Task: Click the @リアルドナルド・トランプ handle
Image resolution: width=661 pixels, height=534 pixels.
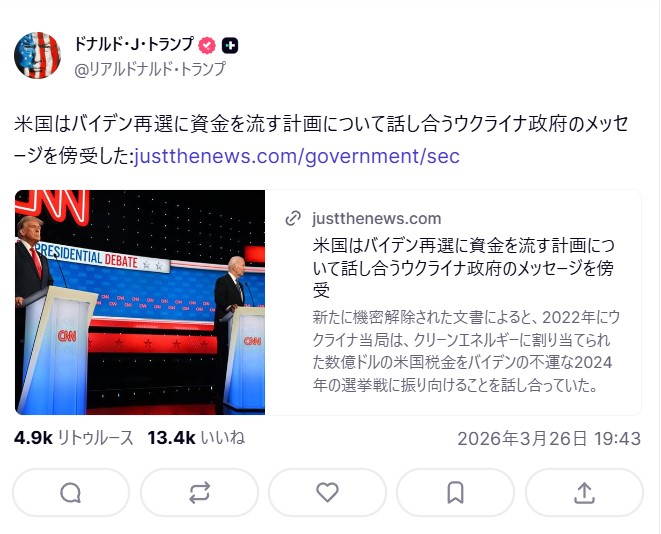Action: coord(150,69)
